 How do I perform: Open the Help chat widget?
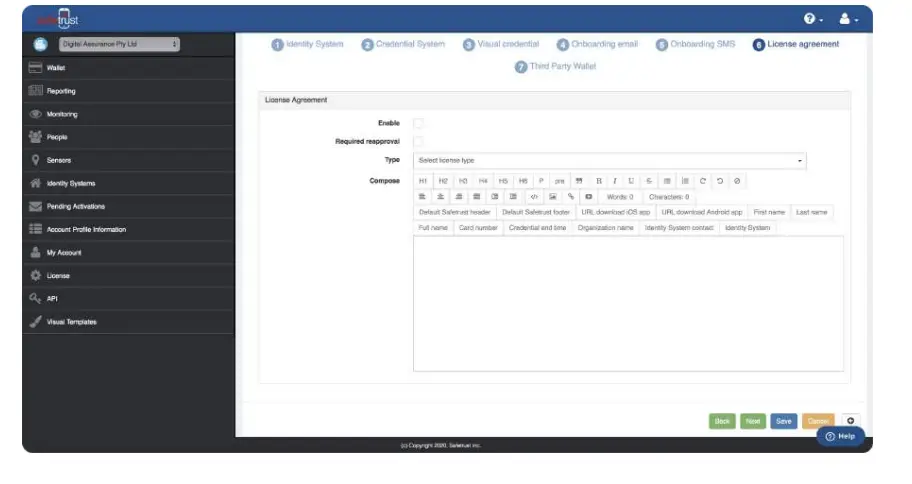coord(840,436)
